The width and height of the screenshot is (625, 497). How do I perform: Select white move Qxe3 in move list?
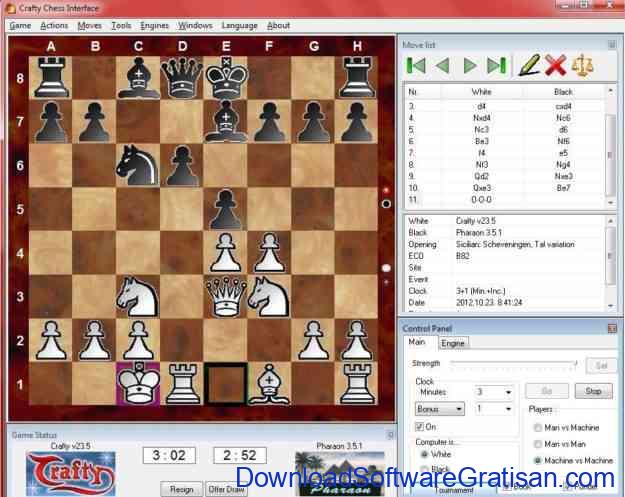coord(482,188)
